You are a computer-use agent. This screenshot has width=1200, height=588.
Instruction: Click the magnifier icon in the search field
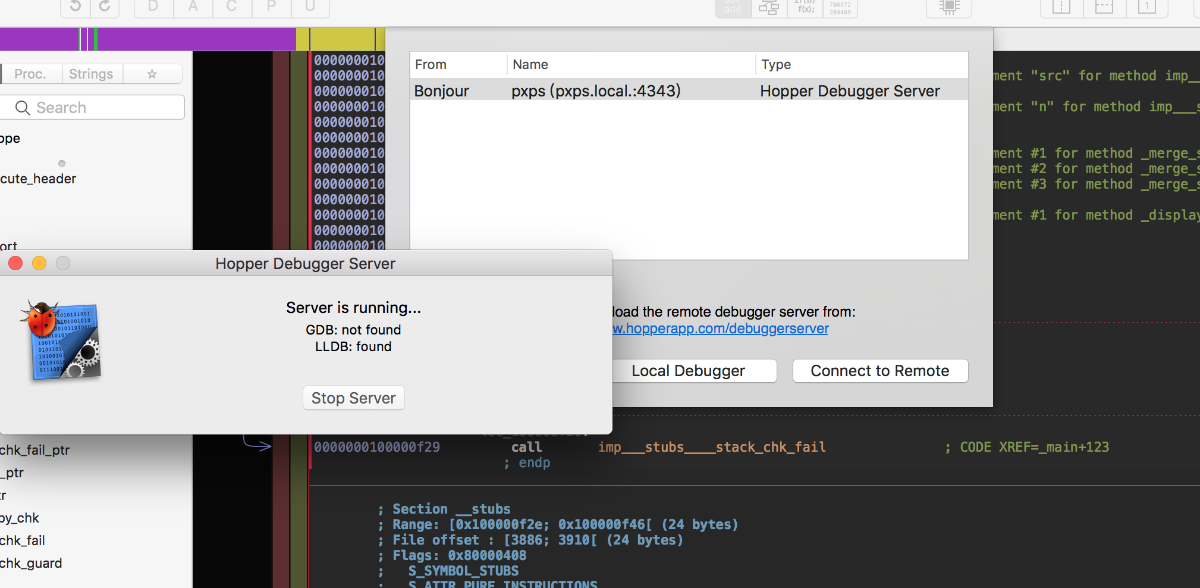[x=21, y=108]
